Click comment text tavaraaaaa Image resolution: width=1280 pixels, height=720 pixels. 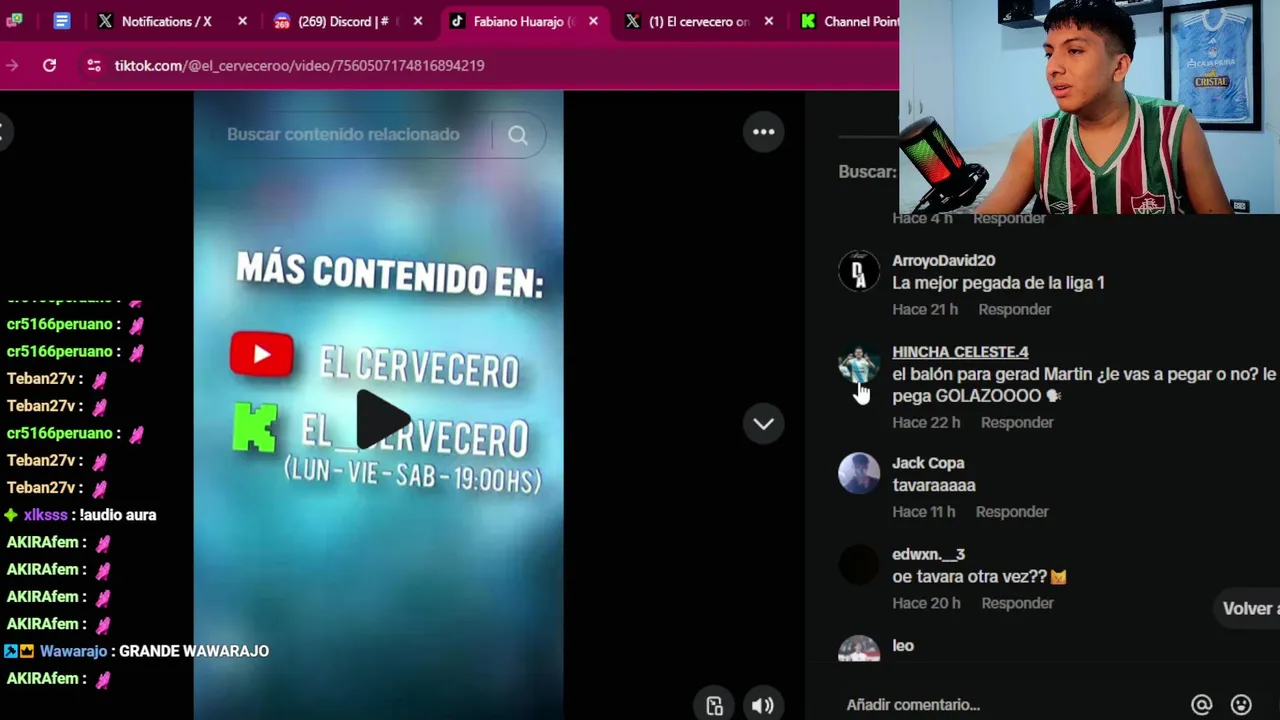click(x=934, y=485)
